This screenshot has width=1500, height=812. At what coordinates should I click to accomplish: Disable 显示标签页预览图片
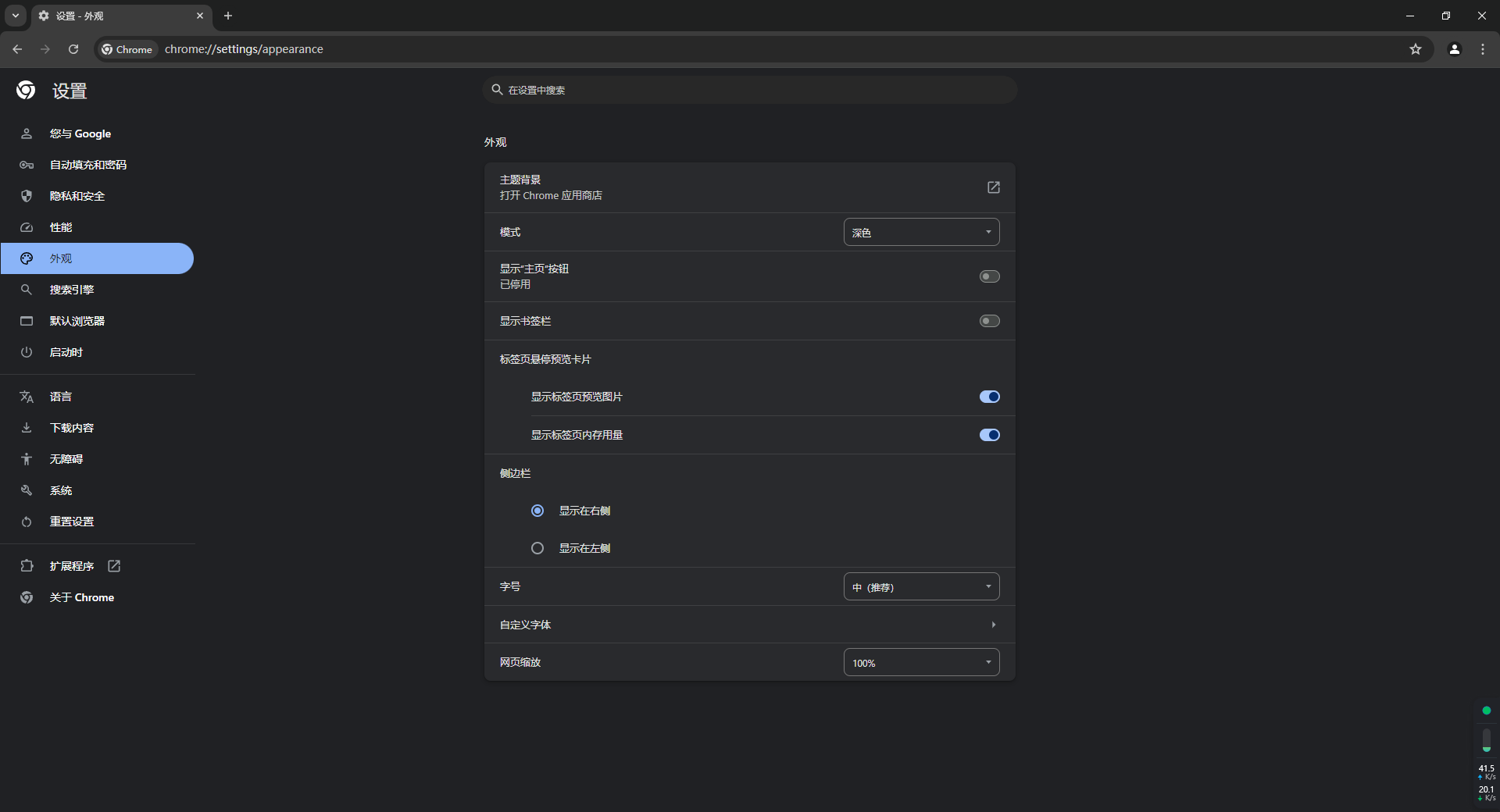[x=989, y=397]
